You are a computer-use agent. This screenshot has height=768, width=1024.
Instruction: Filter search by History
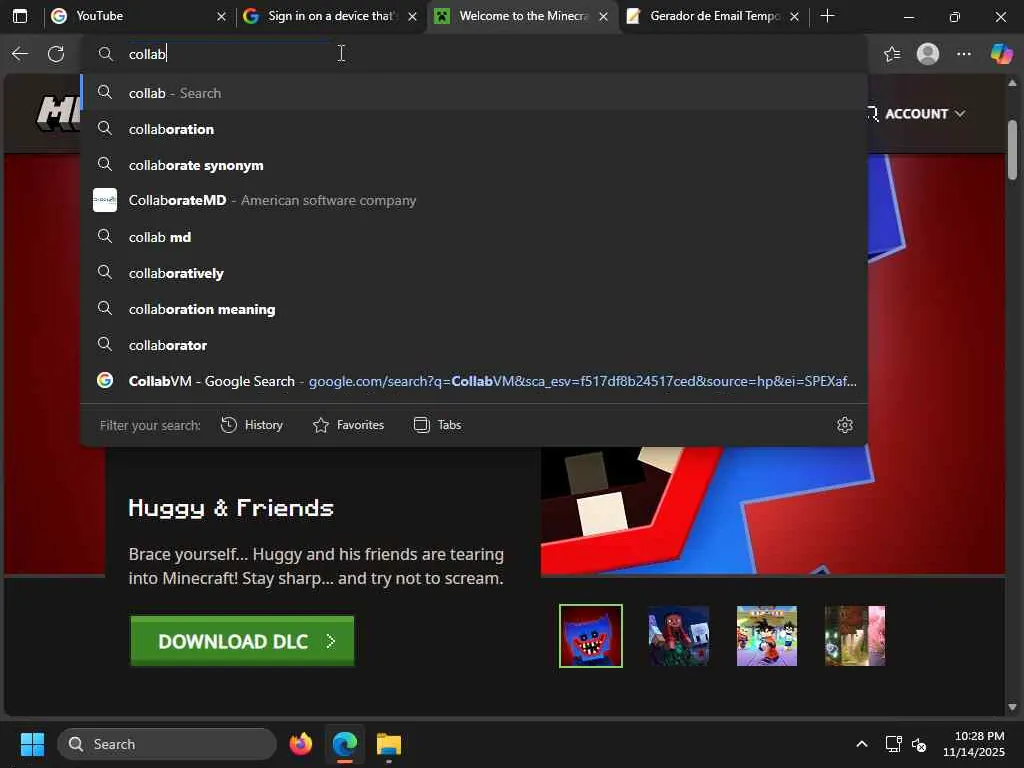(252, 425)
